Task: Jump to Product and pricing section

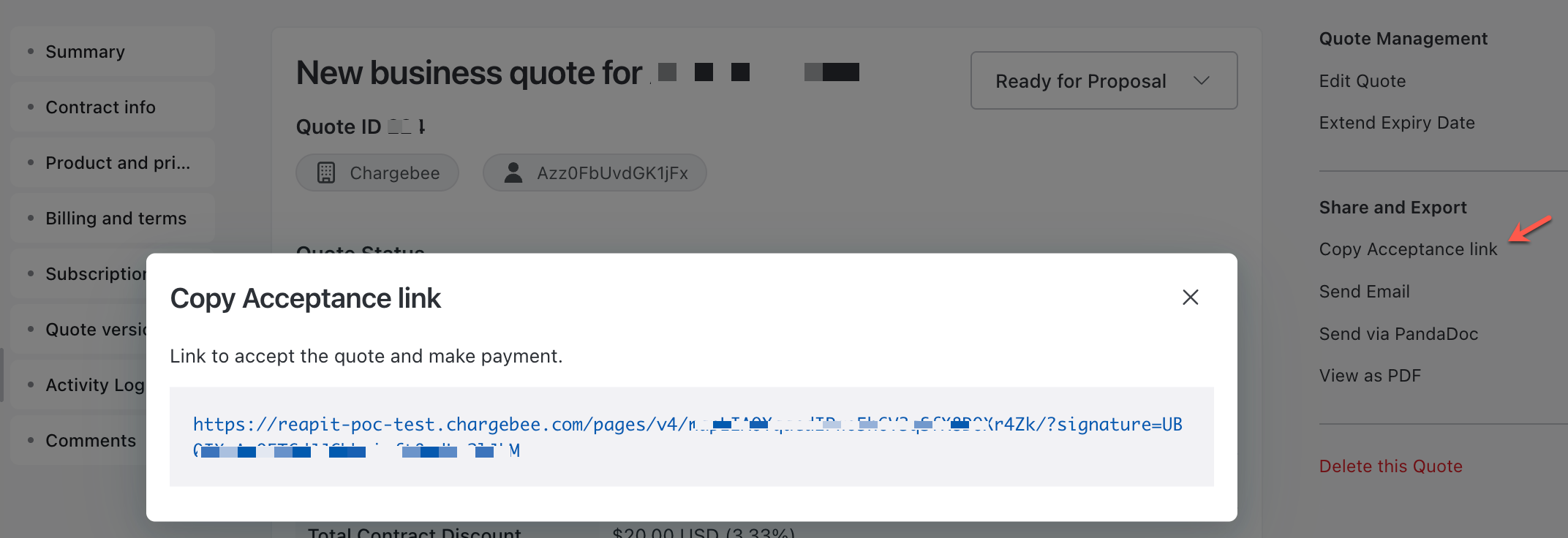Action: click(117, 163)
